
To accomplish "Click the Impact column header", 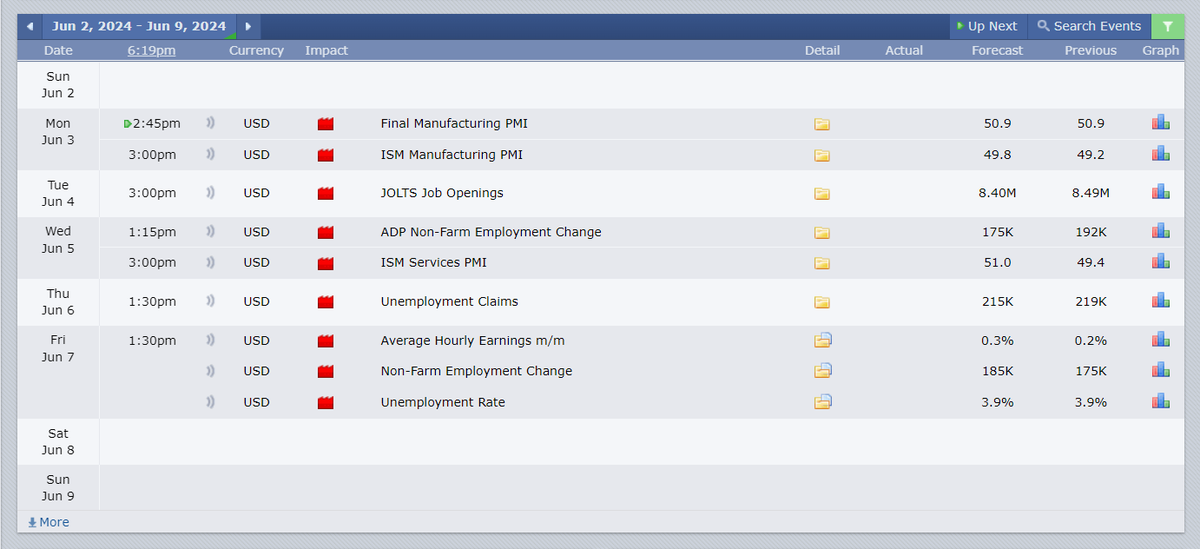I will (327, 50).
